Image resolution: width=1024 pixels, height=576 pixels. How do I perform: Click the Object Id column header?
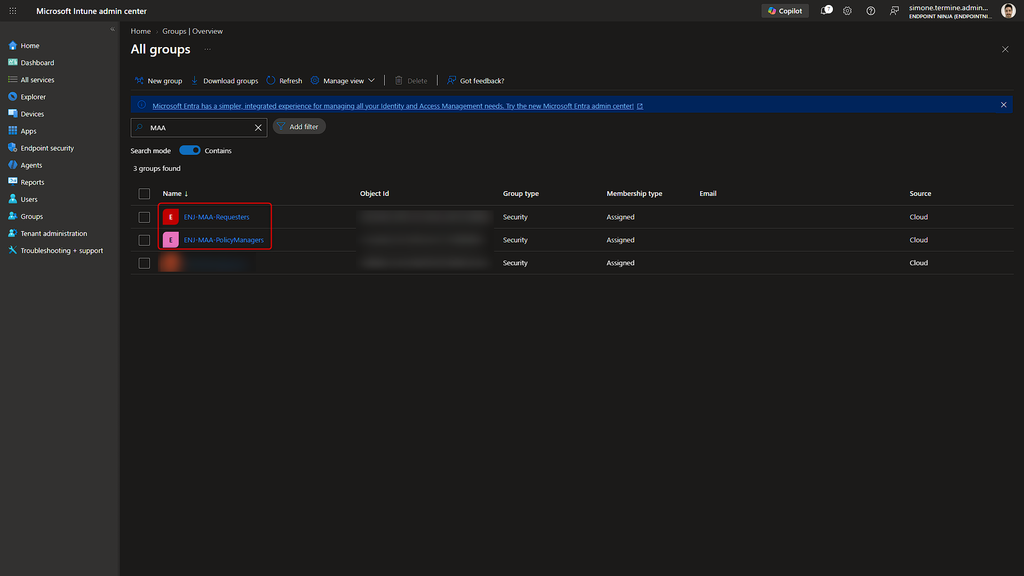pos(374,193)
